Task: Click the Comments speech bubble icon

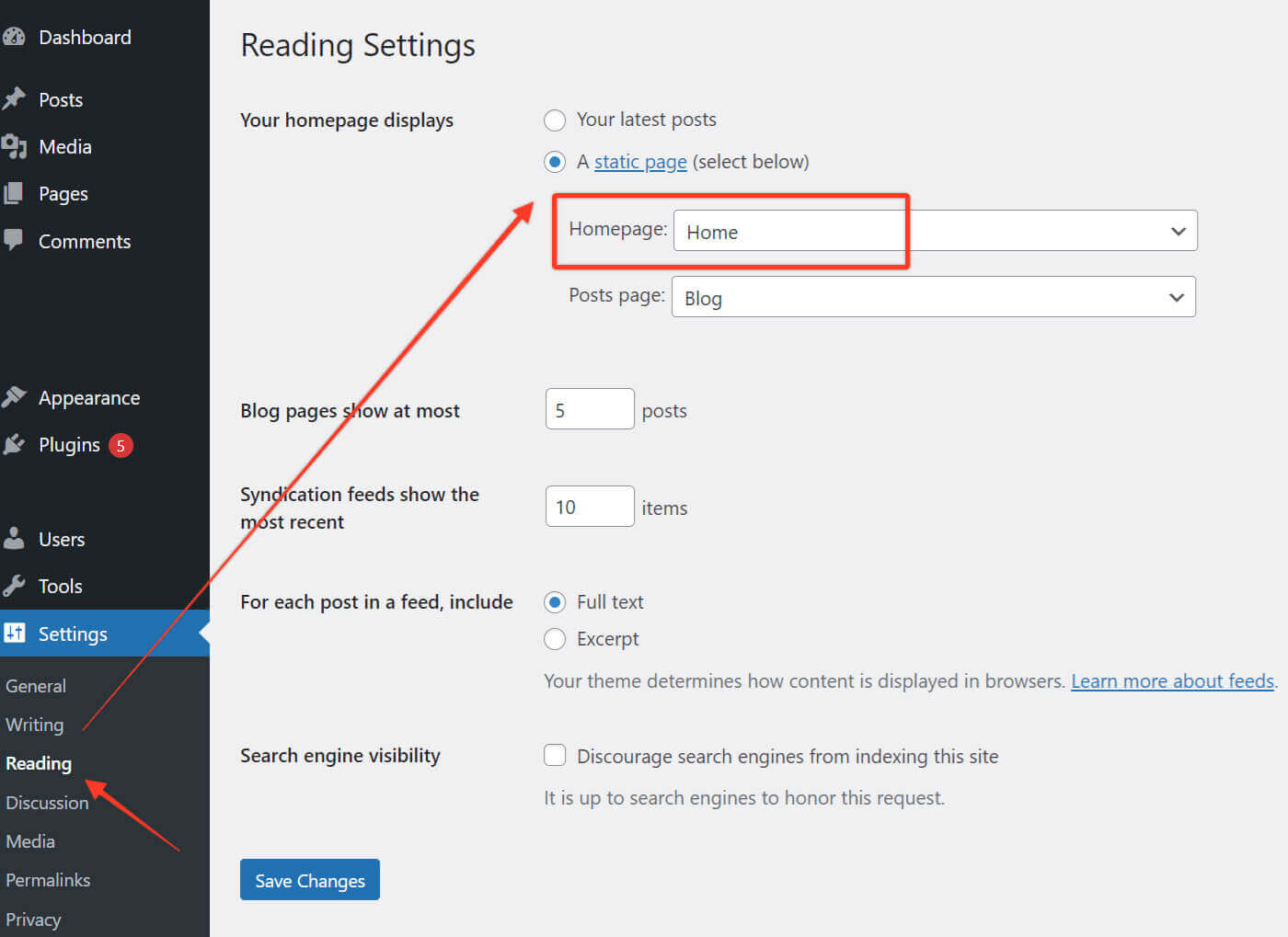Action: pos(14,241)
